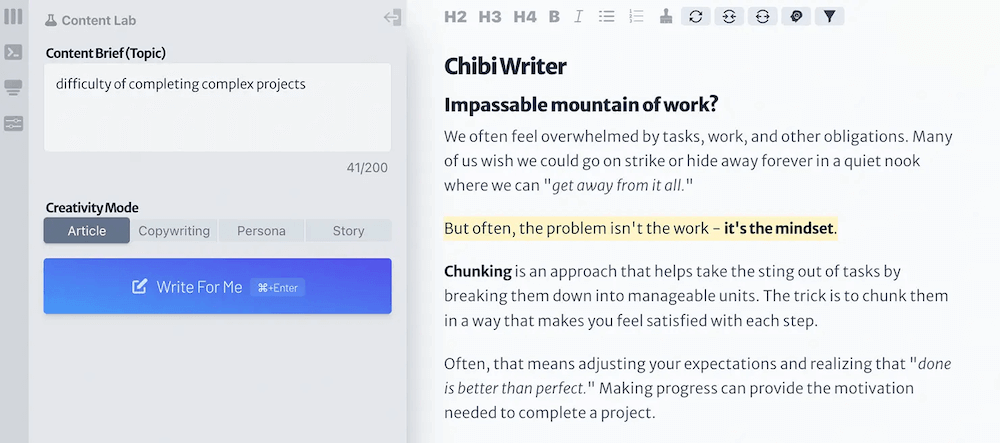Toggle bold formatting
Image resolution: width=1000 pixels, height=443 pixels.
555,16
